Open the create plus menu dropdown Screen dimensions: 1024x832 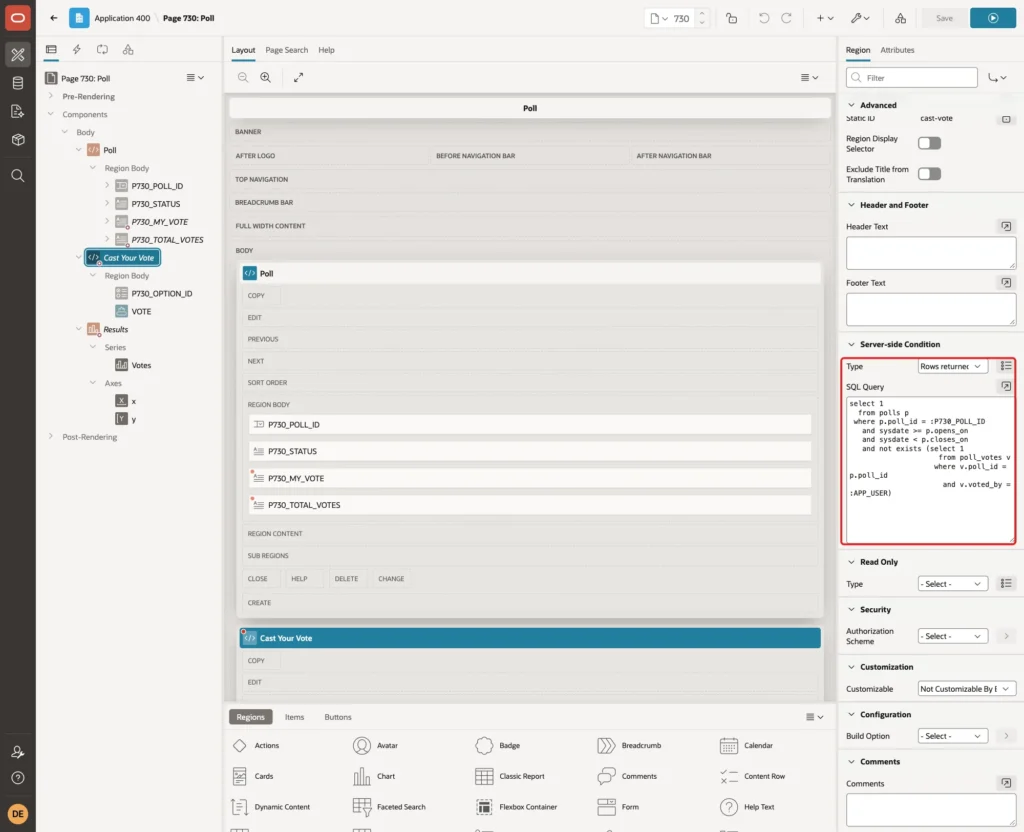tap(825, 18)
